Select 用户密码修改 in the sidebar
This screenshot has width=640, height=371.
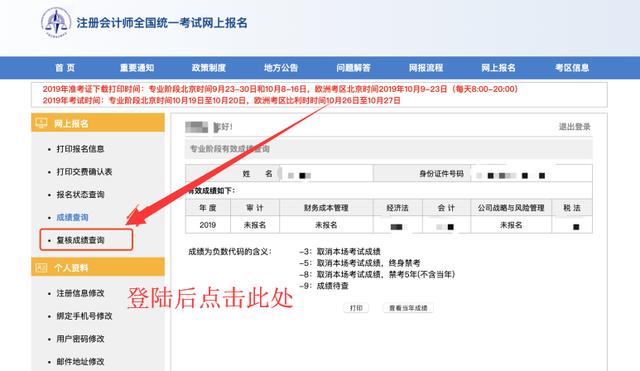[80, 339]
